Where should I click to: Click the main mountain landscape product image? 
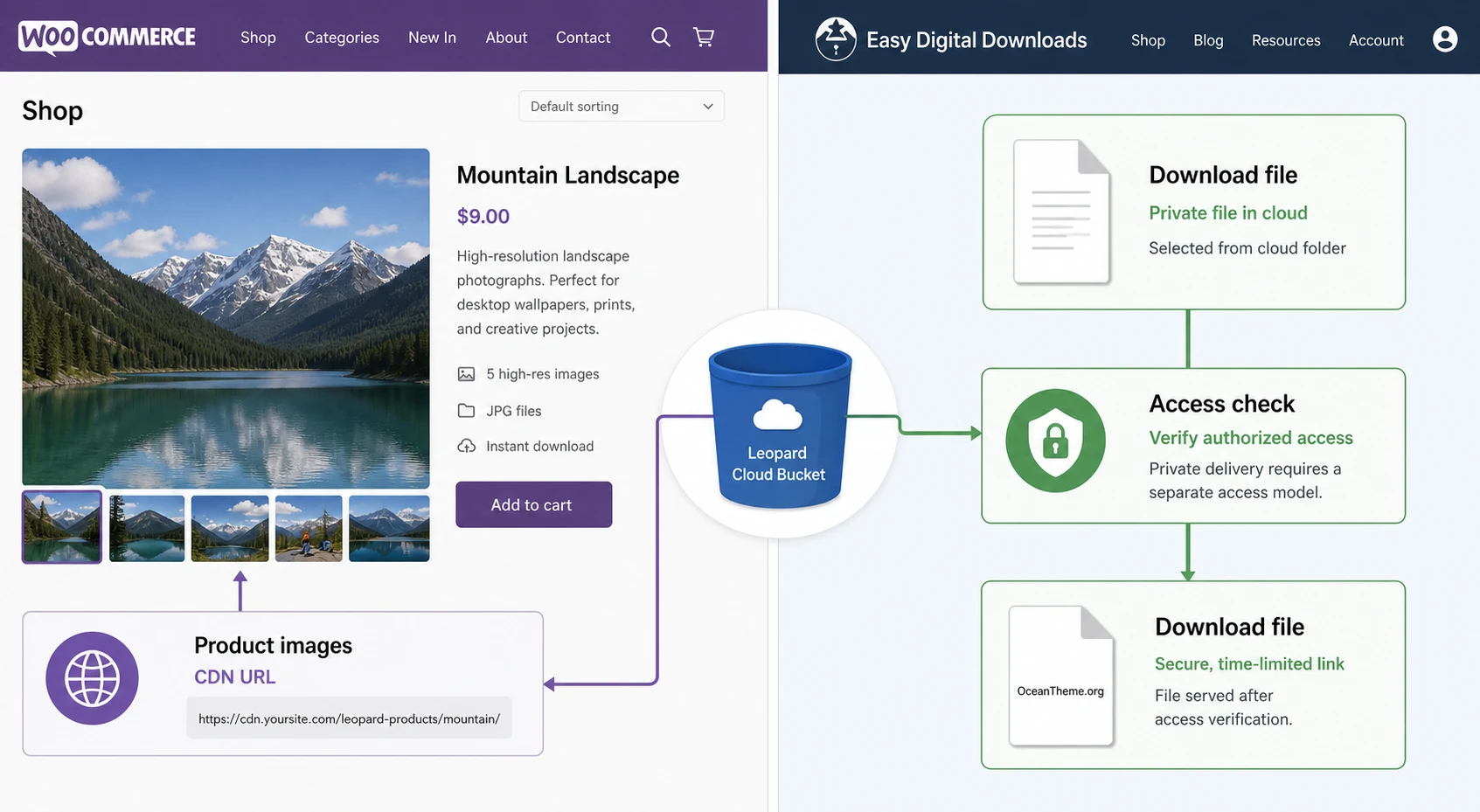click(226, 318)
